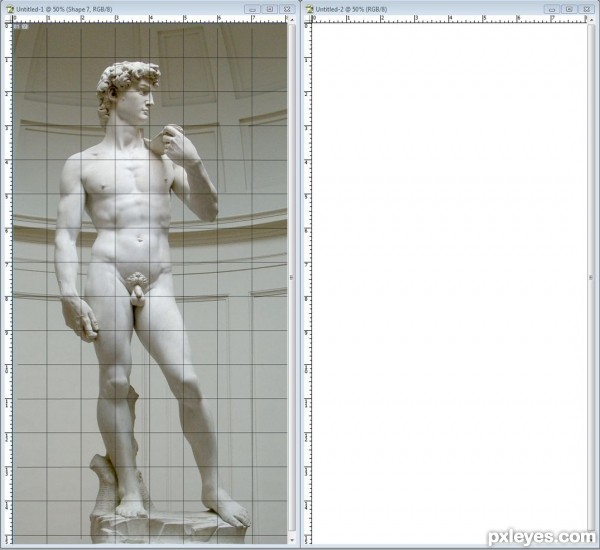Click the ruler origin corner of Untitled-1
This screenshot has height=550, width=600.
point(9,19)
